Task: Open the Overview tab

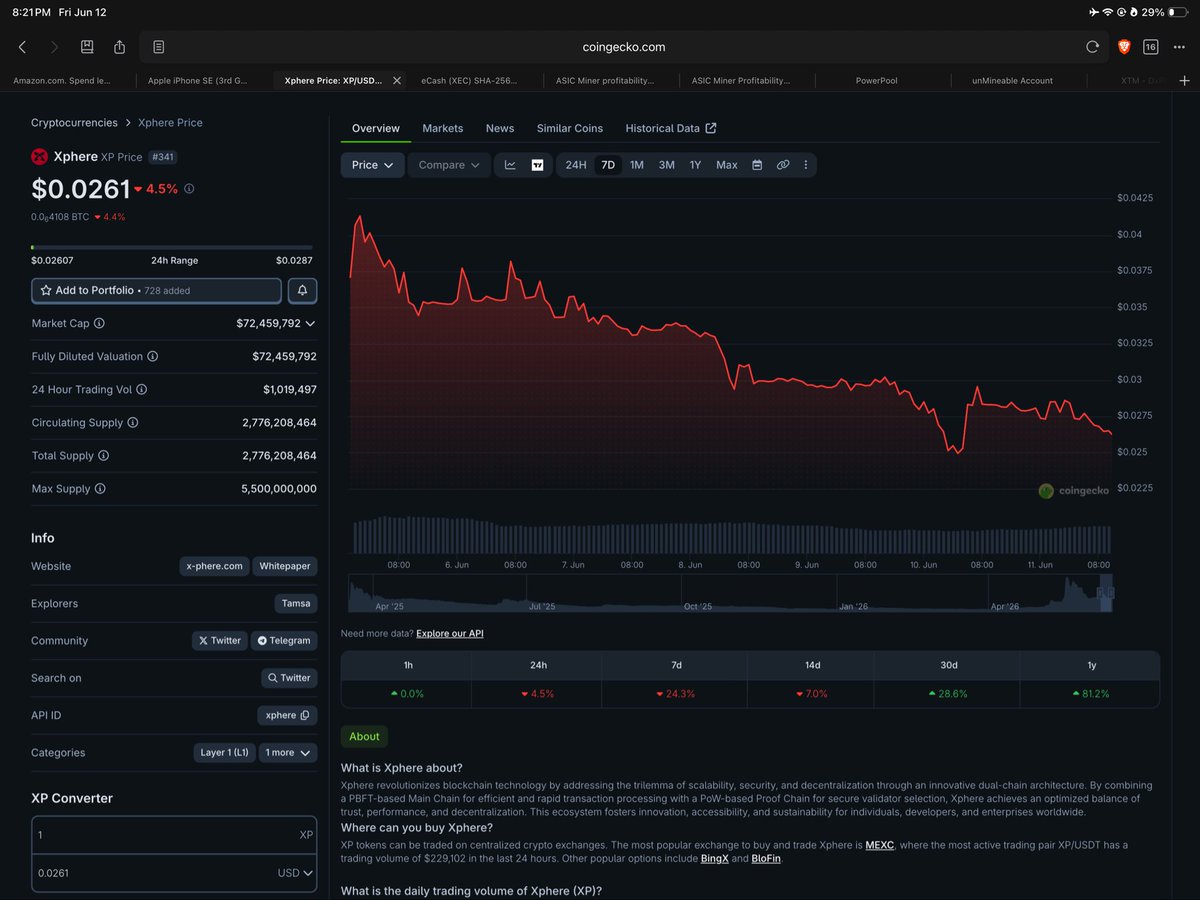Action: (376, 128)
